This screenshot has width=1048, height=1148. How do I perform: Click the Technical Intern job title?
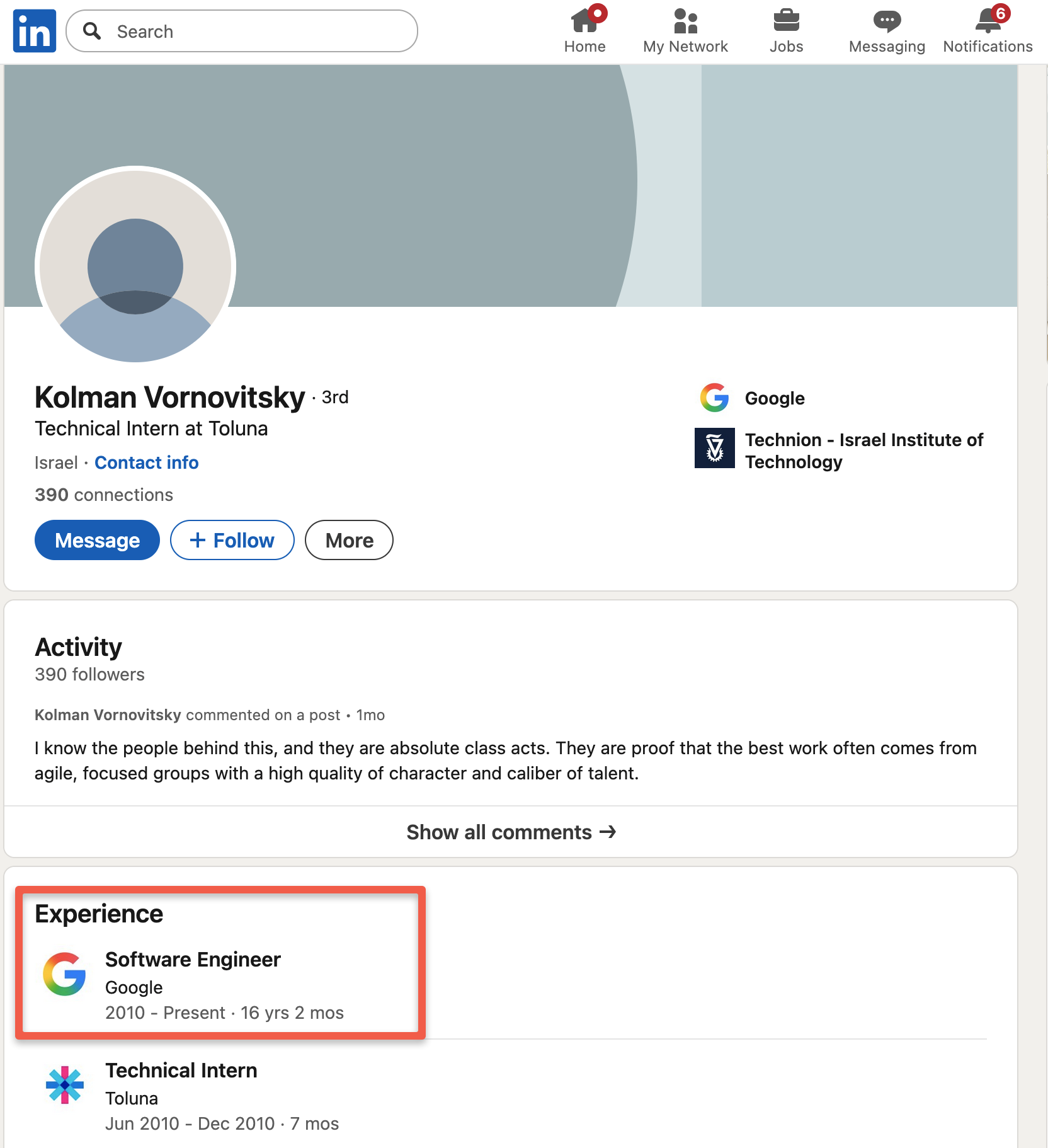tap(181, 1070)
